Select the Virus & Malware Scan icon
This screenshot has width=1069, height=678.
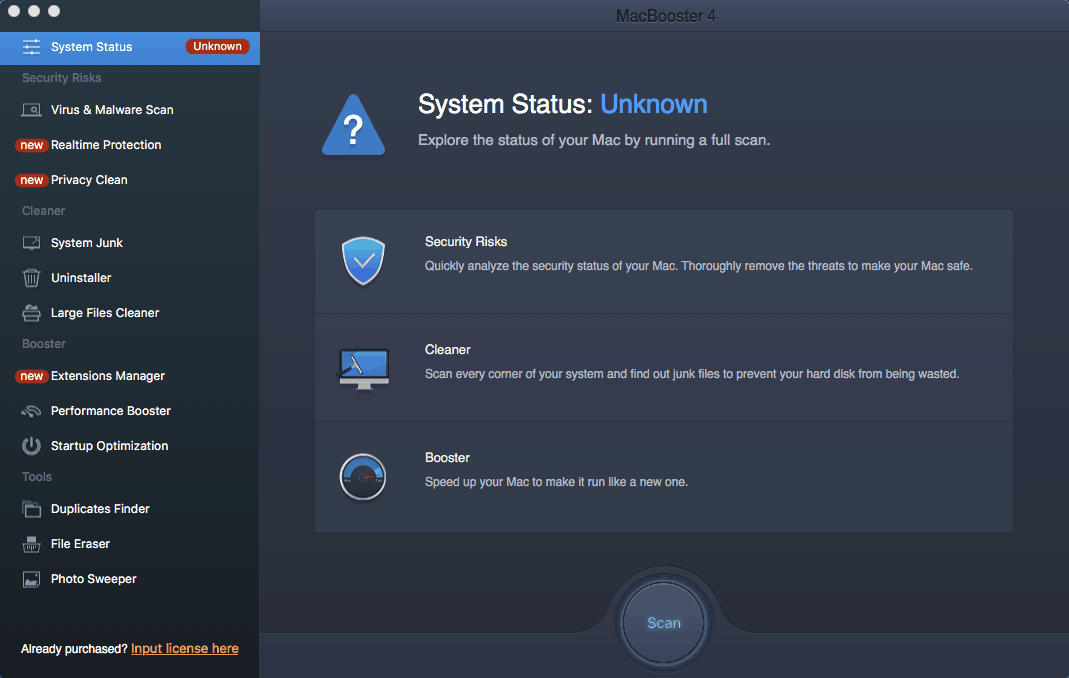[30, 109]
